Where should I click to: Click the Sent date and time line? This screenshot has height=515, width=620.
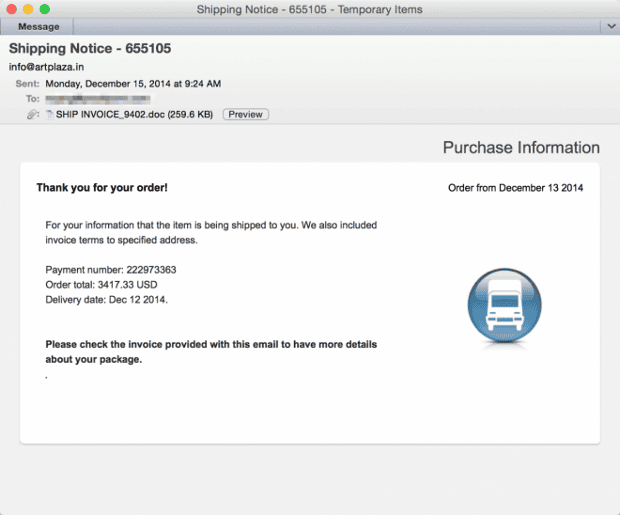[x=133, y=83]
